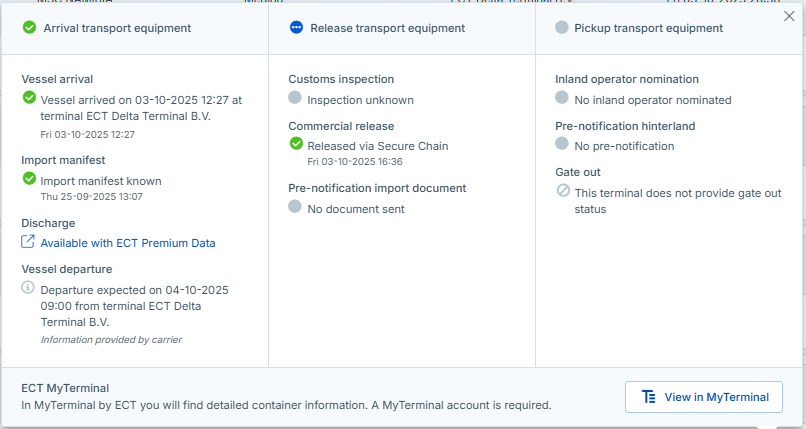
Task: Click the Discharge heading
Action: pyautogui.click(x=48, y=223)
